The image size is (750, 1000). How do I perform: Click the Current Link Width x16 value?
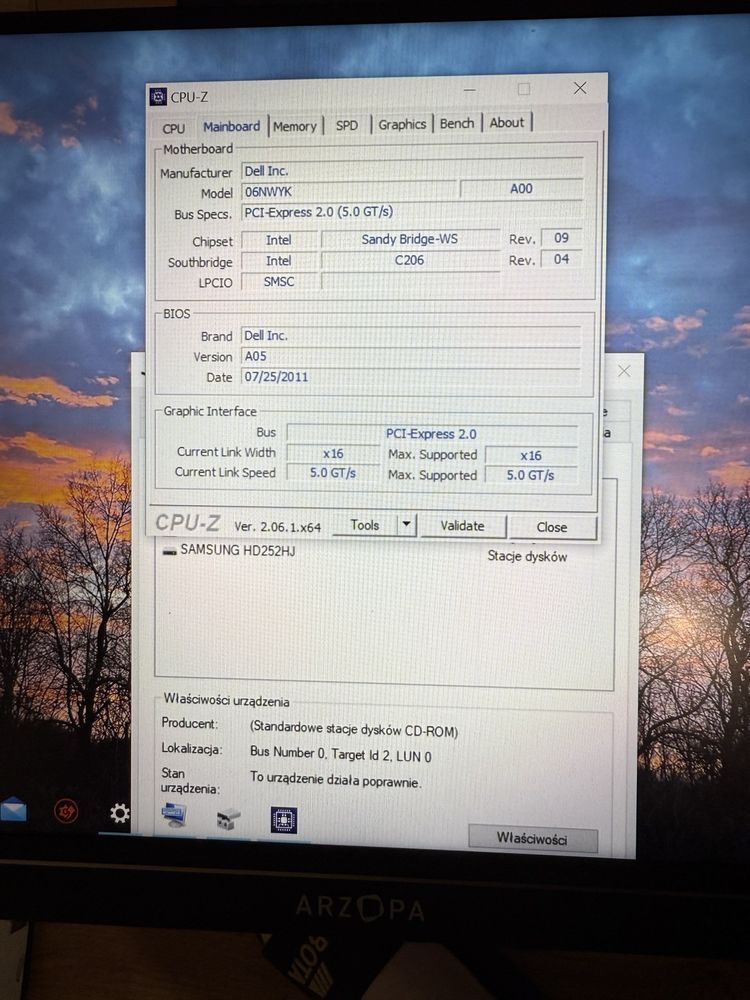[x=333, y=453]
